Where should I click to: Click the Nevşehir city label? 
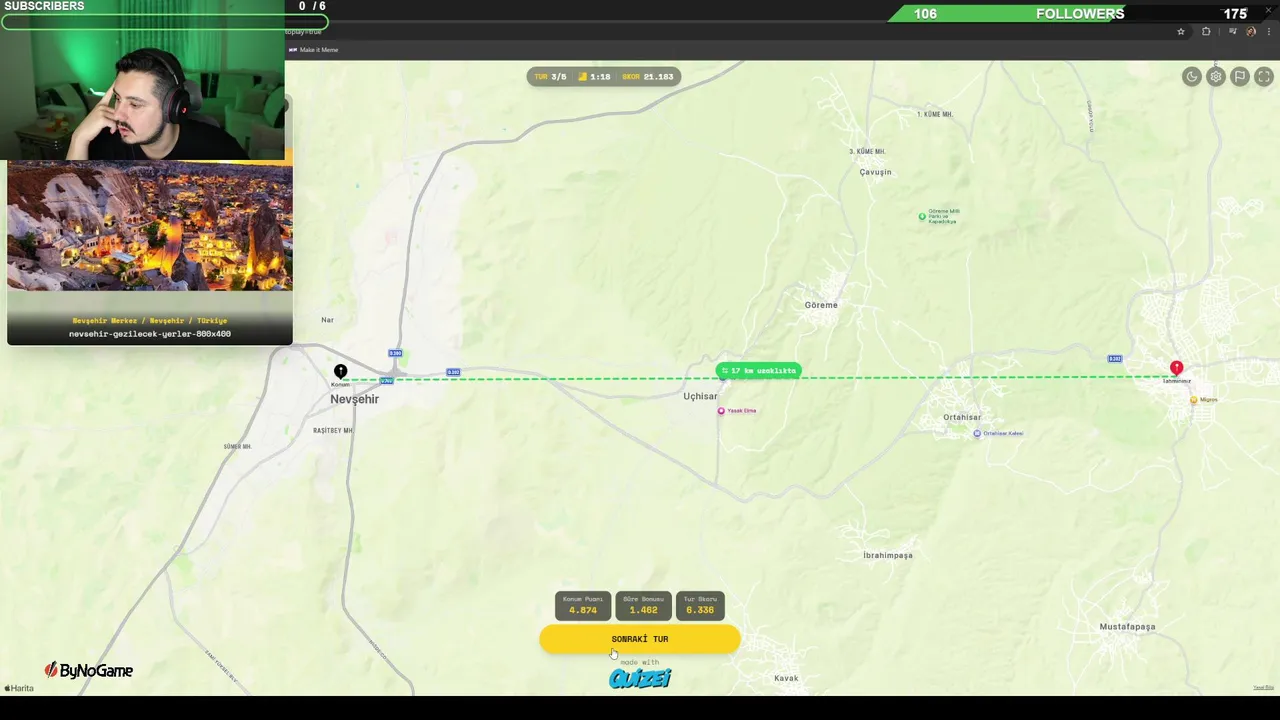click(x=354, y=399)
